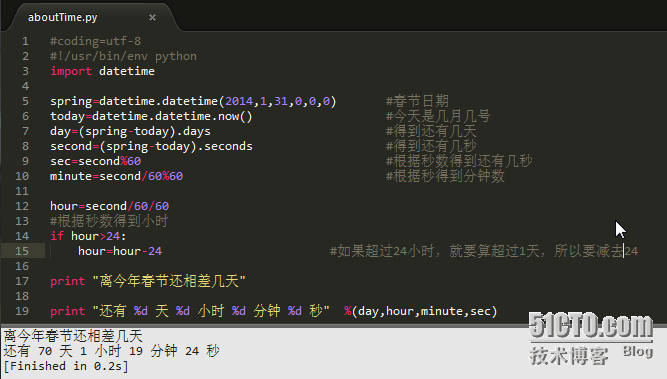Viewport: 667px width, 379px height.
Task: Click the print line with '%(day,hour,minute,sec)'
Action: (274, 311)
